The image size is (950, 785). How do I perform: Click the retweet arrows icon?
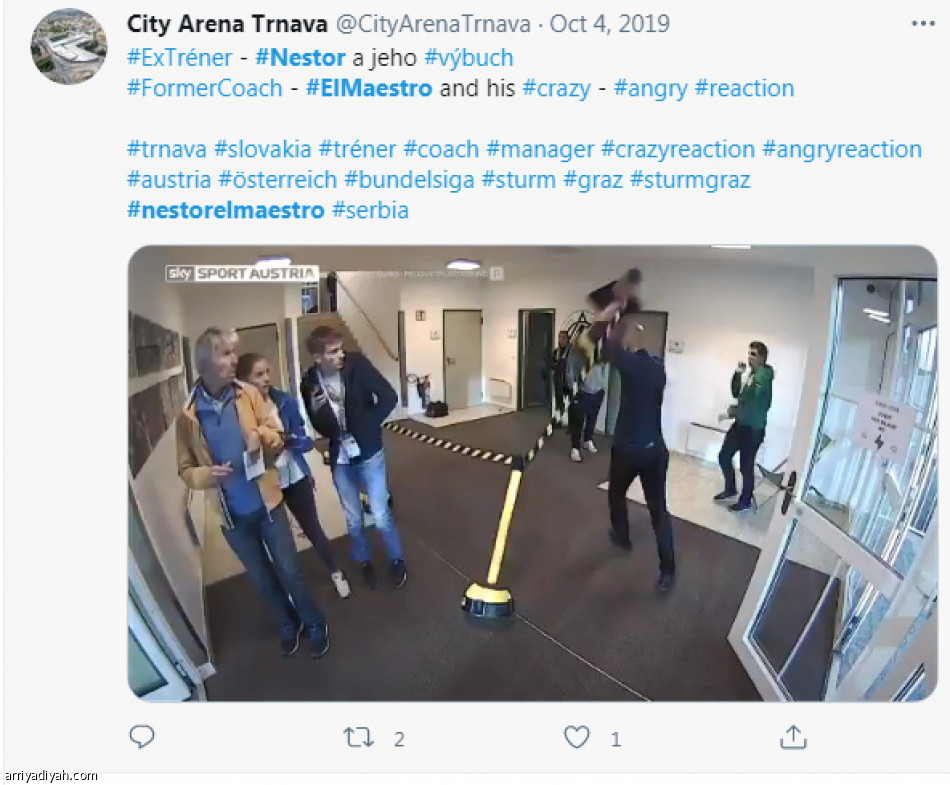click(358, 738)
